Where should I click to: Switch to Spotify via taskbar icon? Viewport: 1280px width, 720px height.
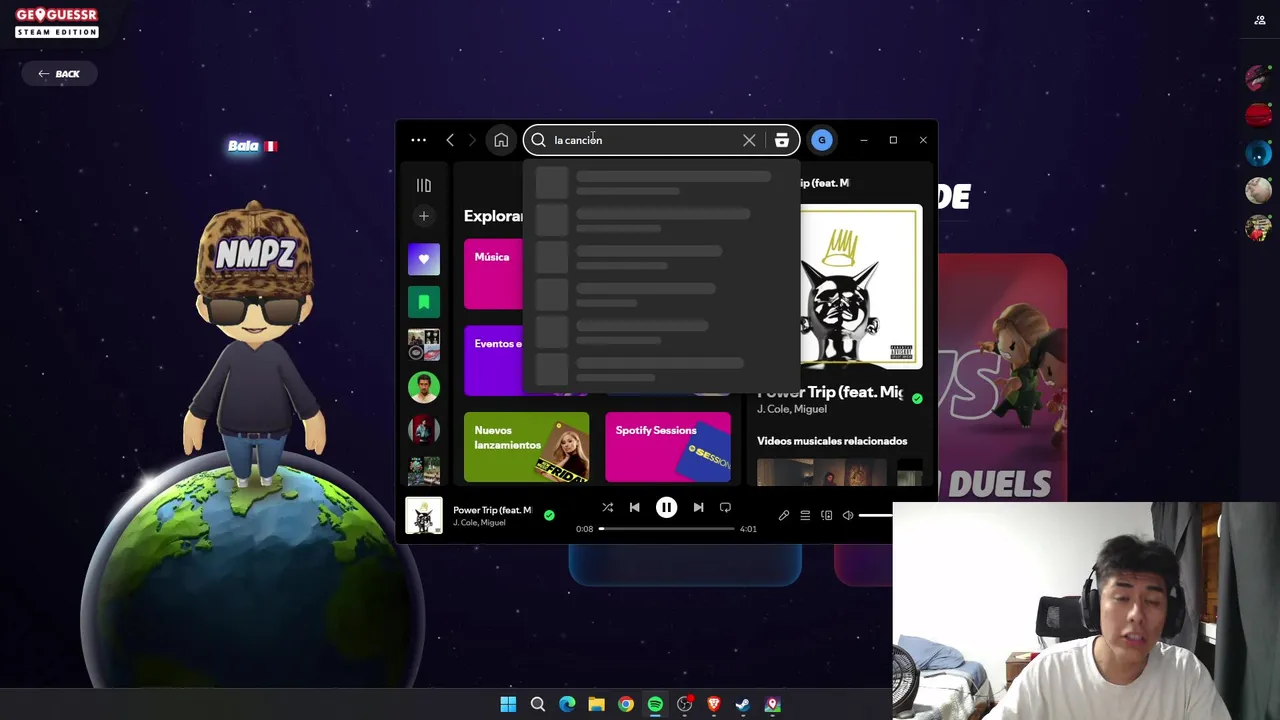coord(655,705)
